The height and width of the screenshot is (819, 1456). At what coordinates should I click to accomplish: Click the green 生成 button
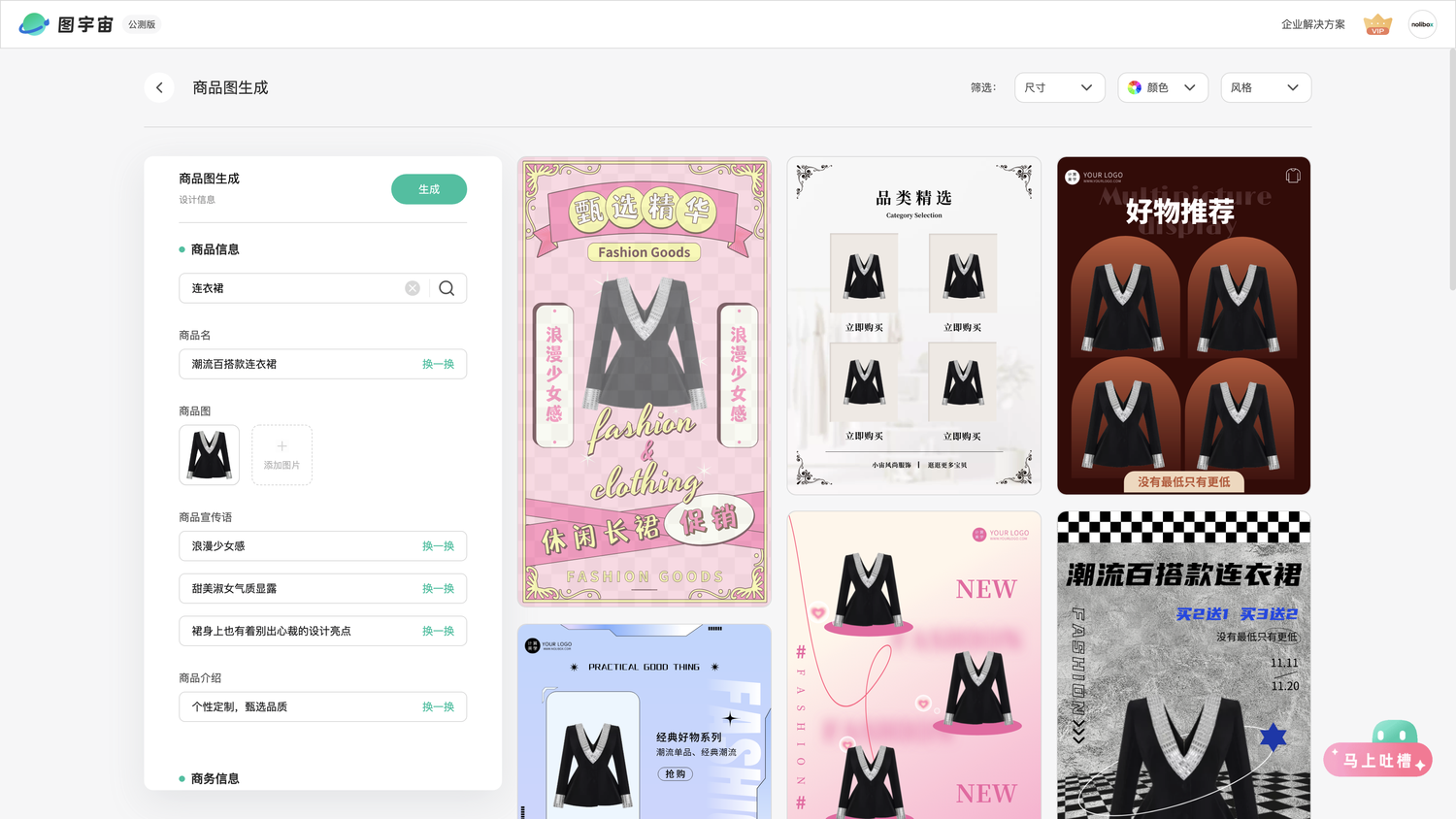click(x=429, y=189)
